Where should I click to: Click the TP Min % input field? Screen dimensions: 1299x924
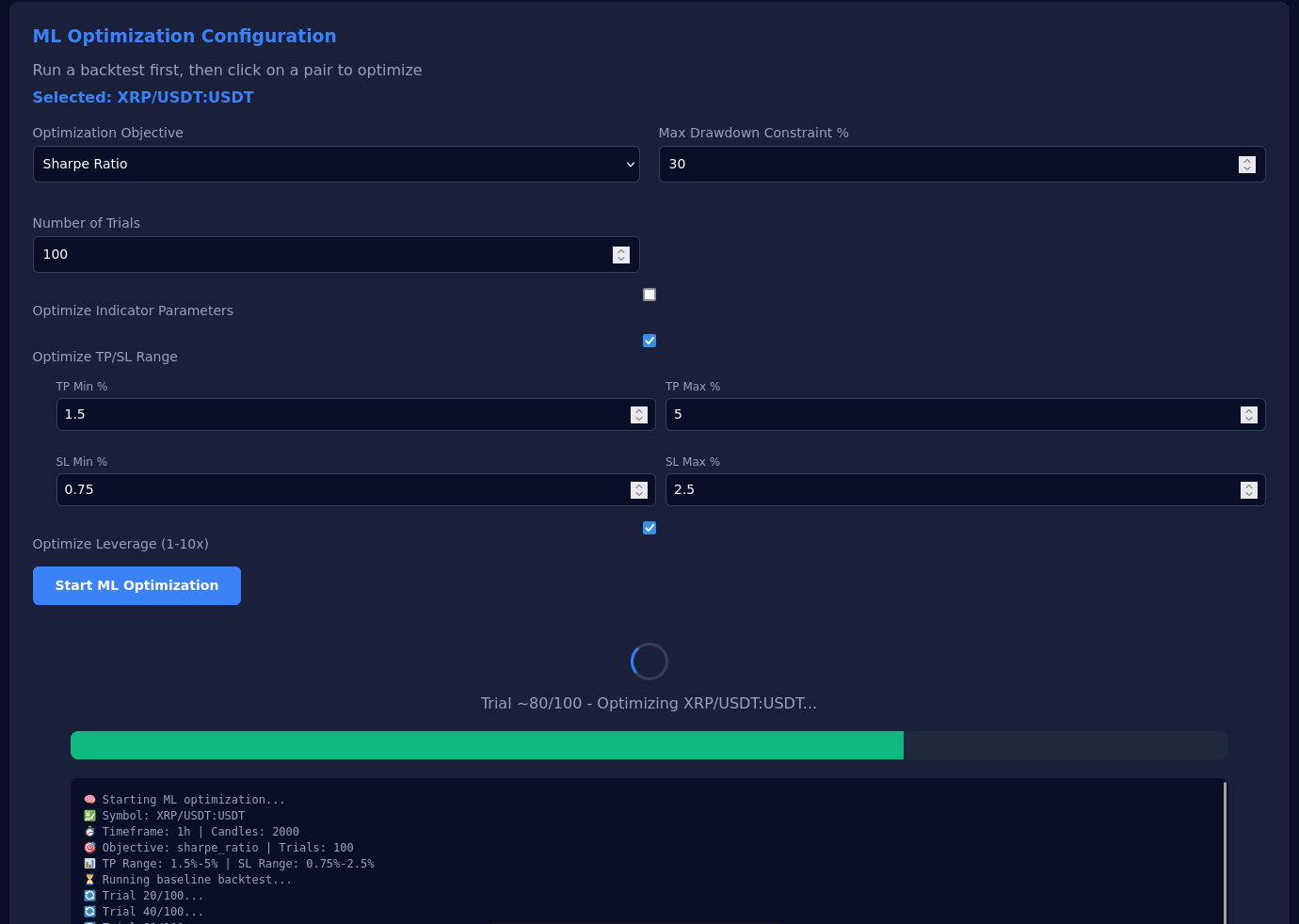pos(339,415)
